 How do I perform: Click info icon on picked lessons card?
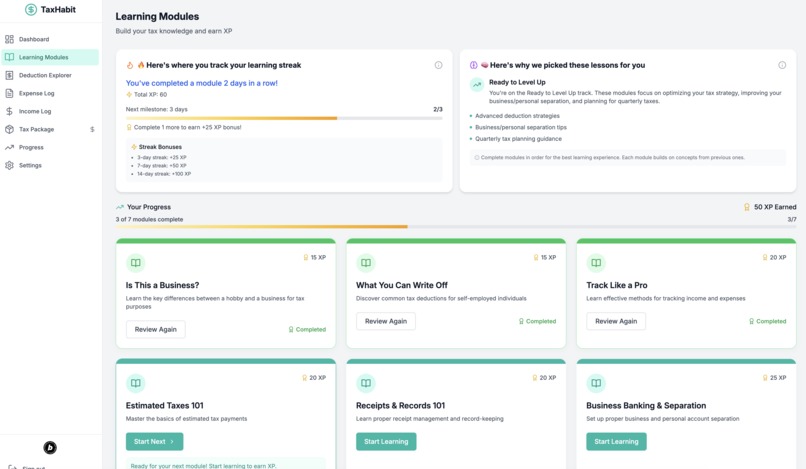click(782, 65)
